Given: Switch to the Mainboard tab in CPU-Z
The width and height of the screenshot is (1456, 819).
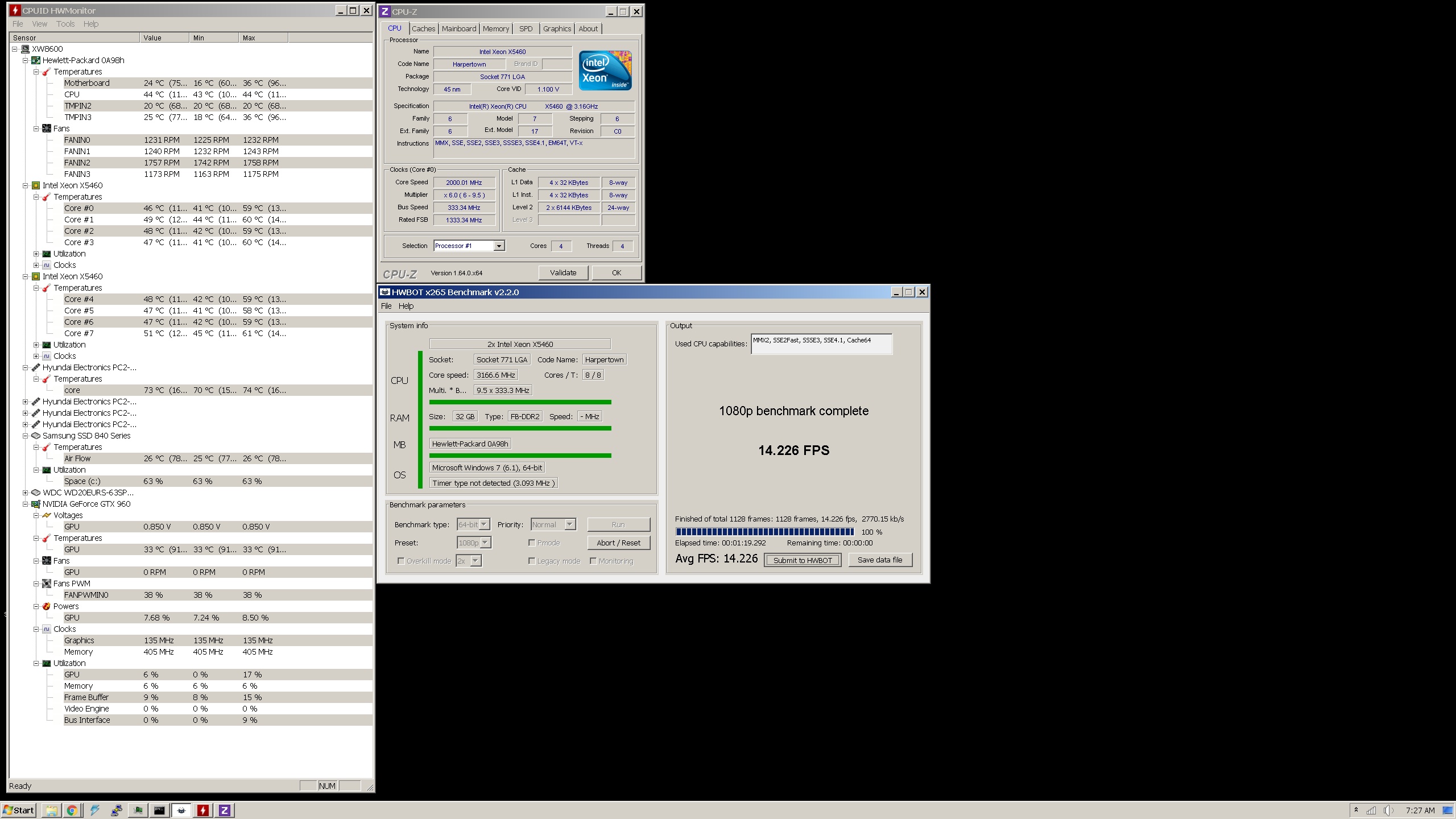Looking at the screenshot, I should (459, 28).
